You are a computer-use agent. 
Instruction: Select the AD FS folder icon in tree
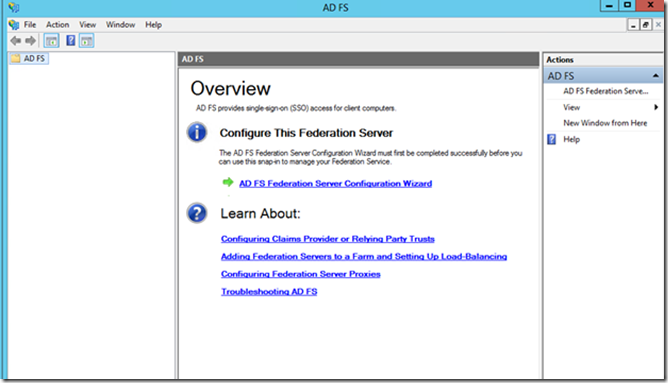pos(16,58)
